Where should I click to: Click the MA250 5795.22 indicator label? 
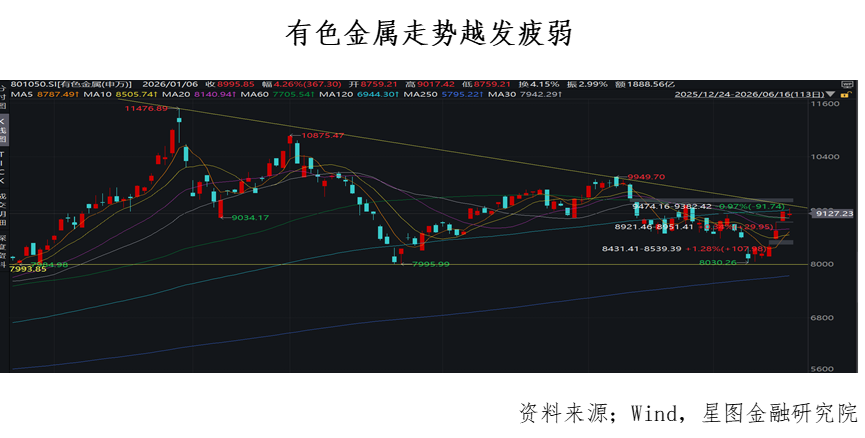(x=444, y=94)
